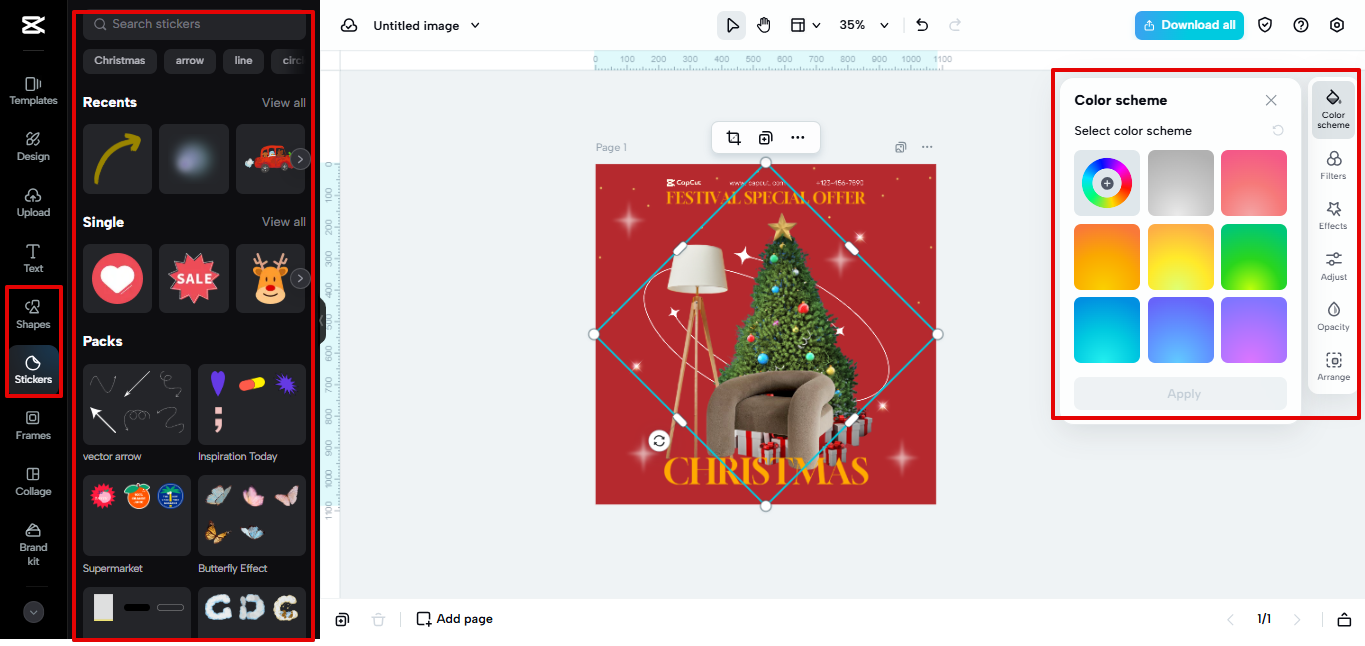
Task: Choose the red heart sticker
Action: point(118,278)
